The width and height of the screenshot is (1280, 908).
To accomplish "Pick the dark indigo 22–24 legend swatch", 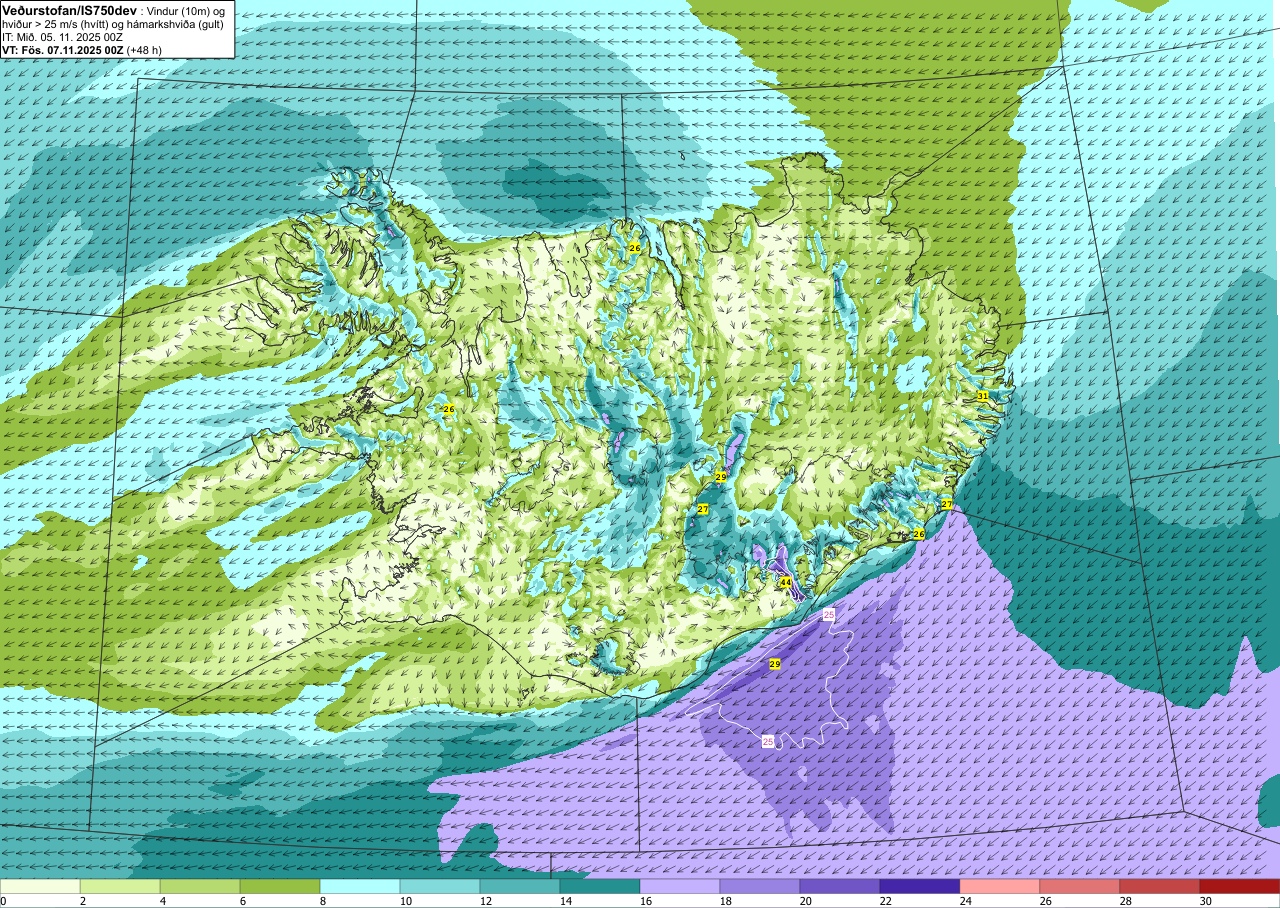I will [x=920, y=886].
